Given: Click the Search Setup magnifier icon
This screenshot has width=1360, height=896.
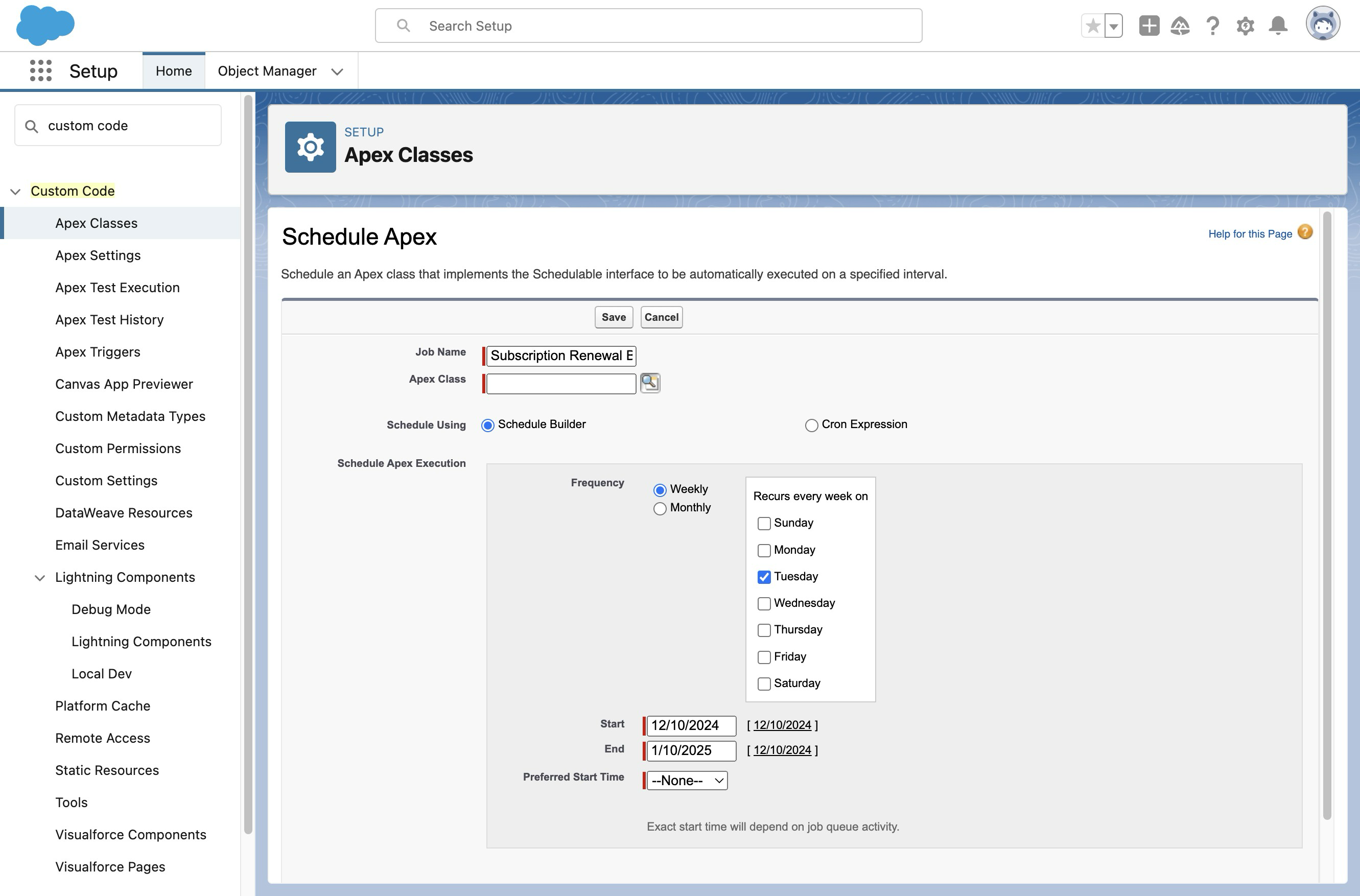Looking at the screenshot, I should click(404, 26).
